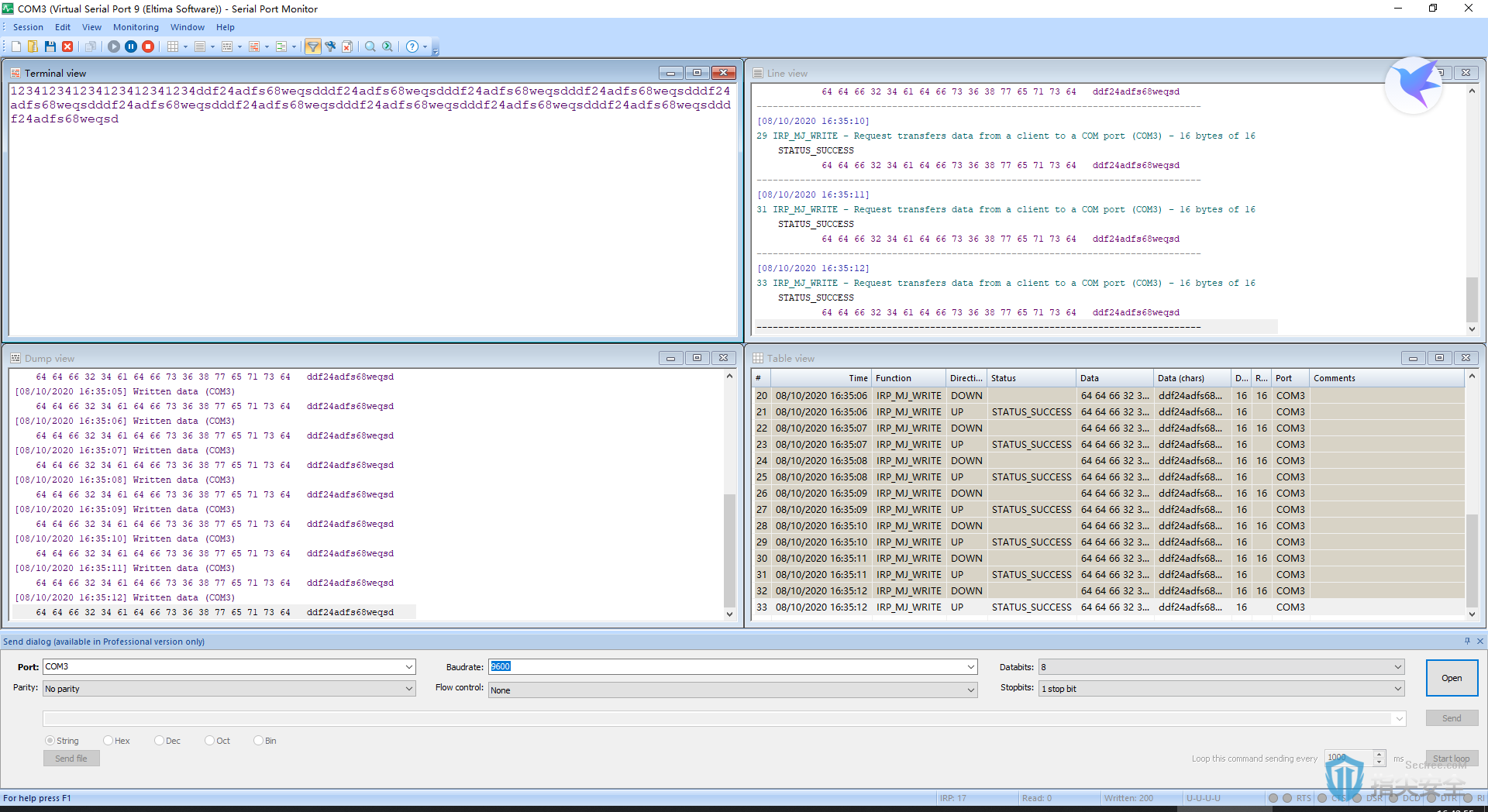Start monitoring with the play button
The image size is (1488, 812).
point(114,46)
